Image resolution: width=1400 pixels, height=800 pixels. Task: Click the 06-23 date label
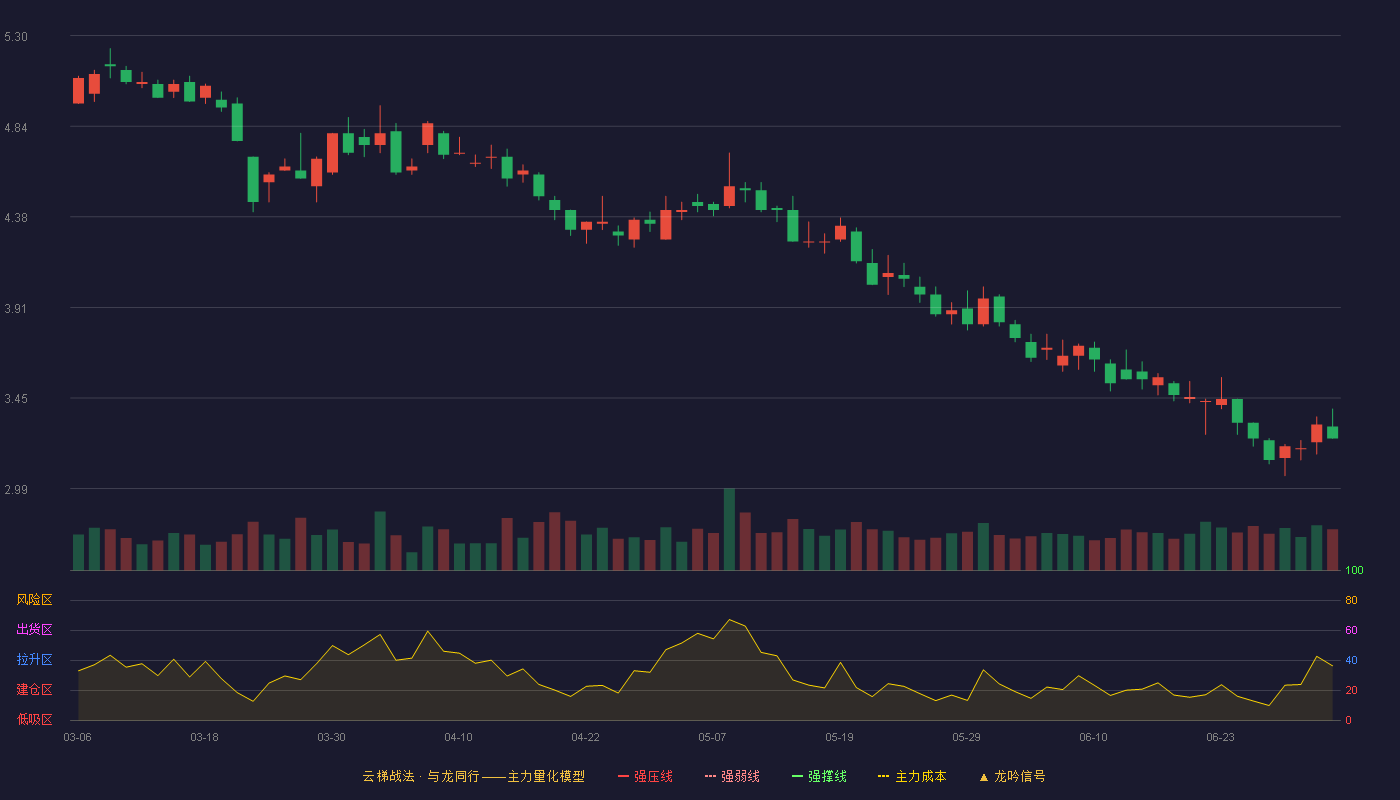point(1220,737)
